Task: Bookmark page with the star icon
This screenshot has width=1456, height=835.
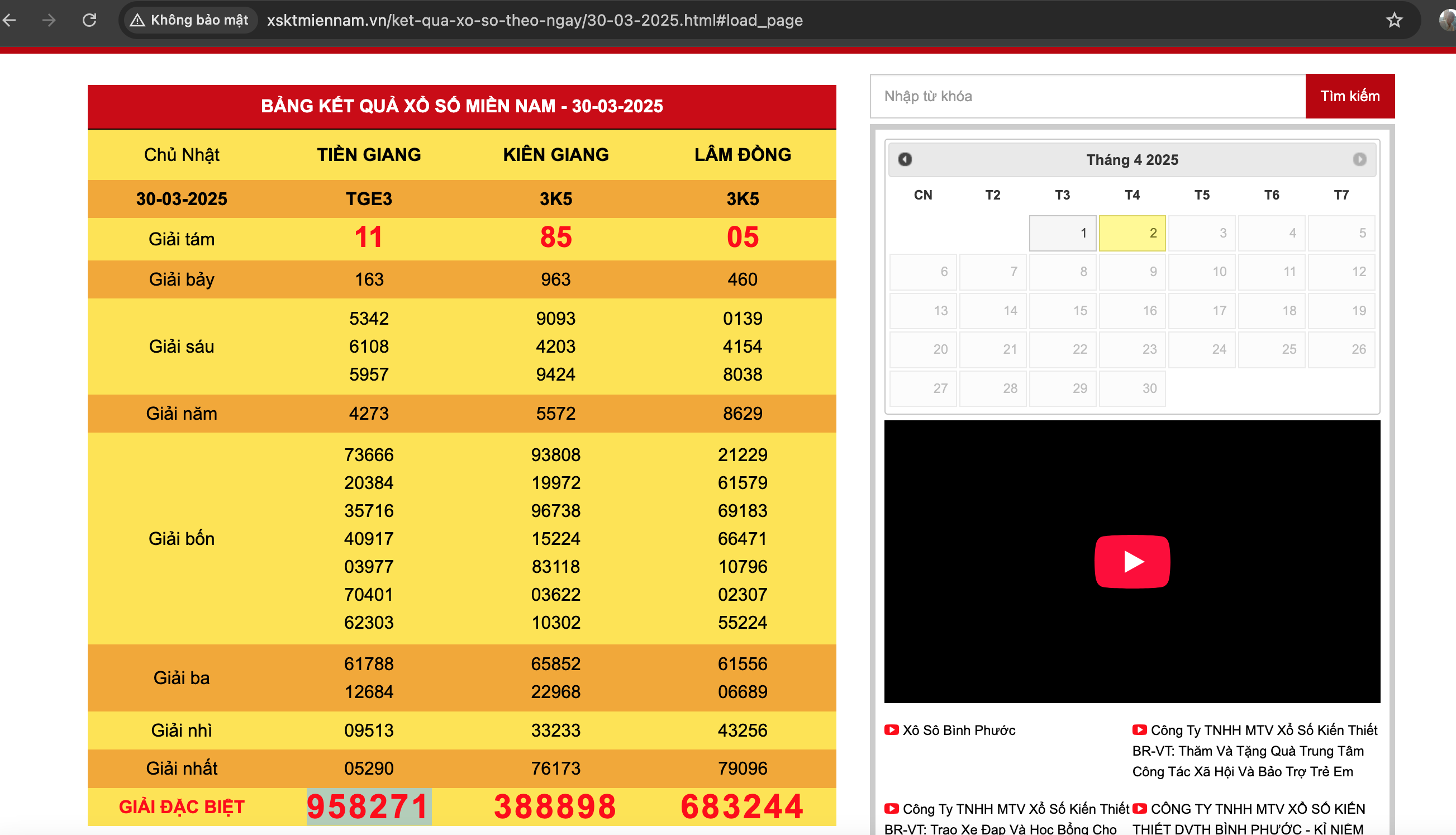Action: click(1393, 21)
